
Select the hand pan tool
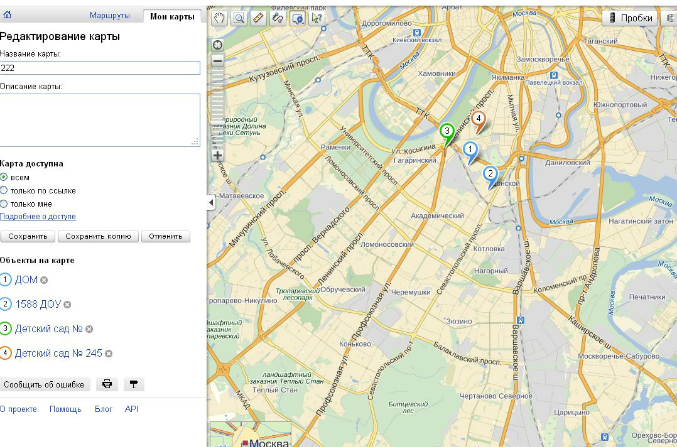click(x=220, y=18)
